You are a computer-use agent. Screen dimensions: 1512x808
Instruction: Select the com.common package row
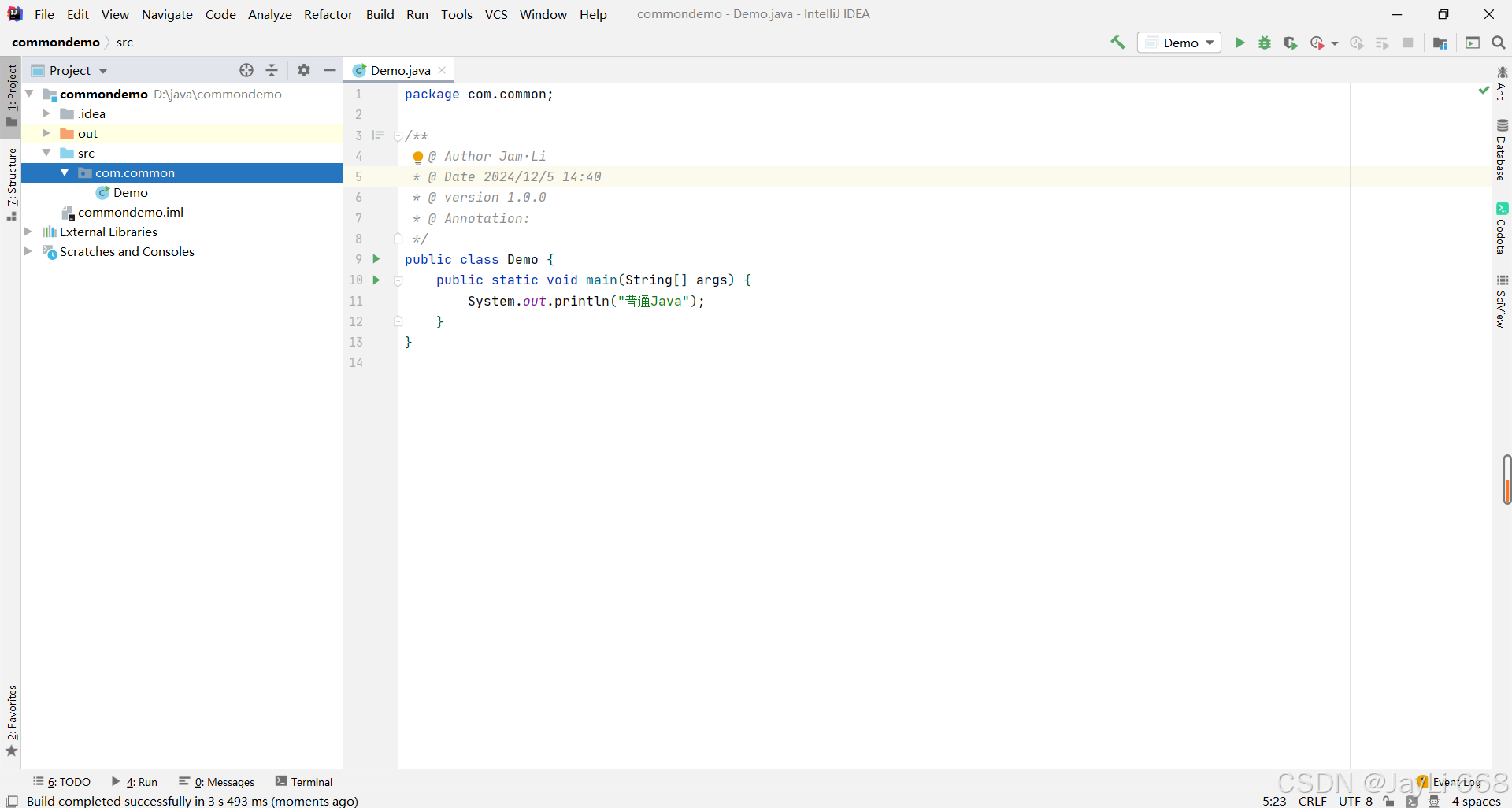(x=182, y=172)
